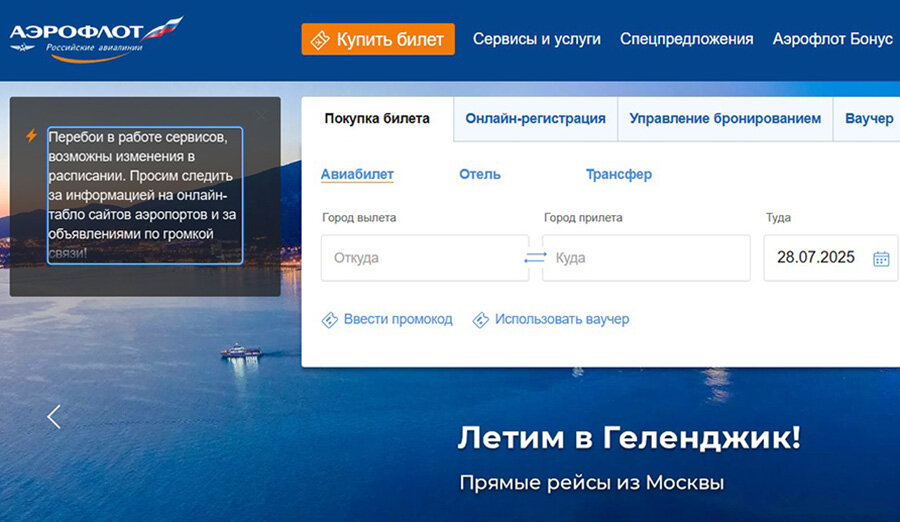Switch to Онлайн-регистрация tab
900x522 pixels.
pyautogui.click(x=535, y=118)
